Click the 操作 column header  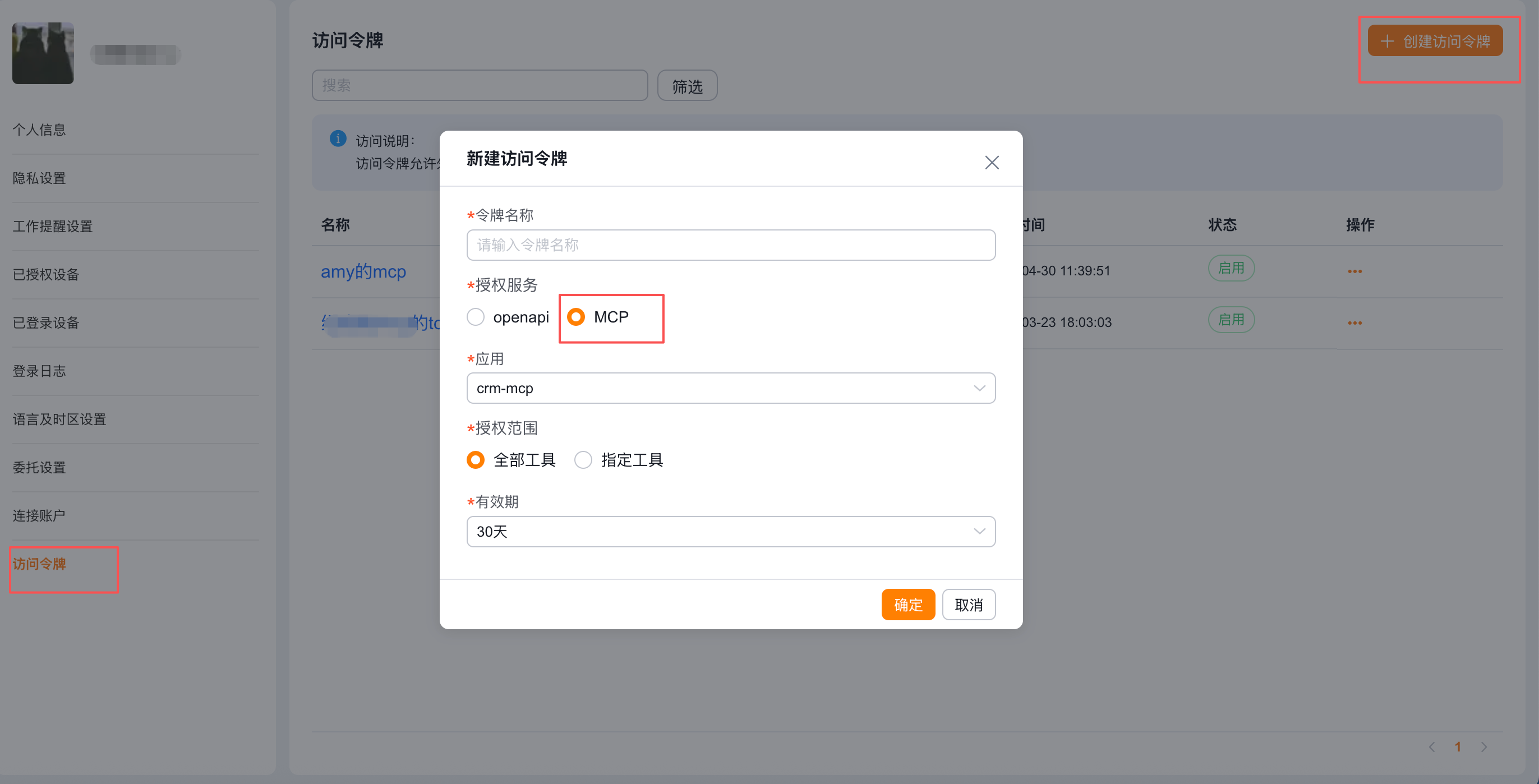point(1360,225)
